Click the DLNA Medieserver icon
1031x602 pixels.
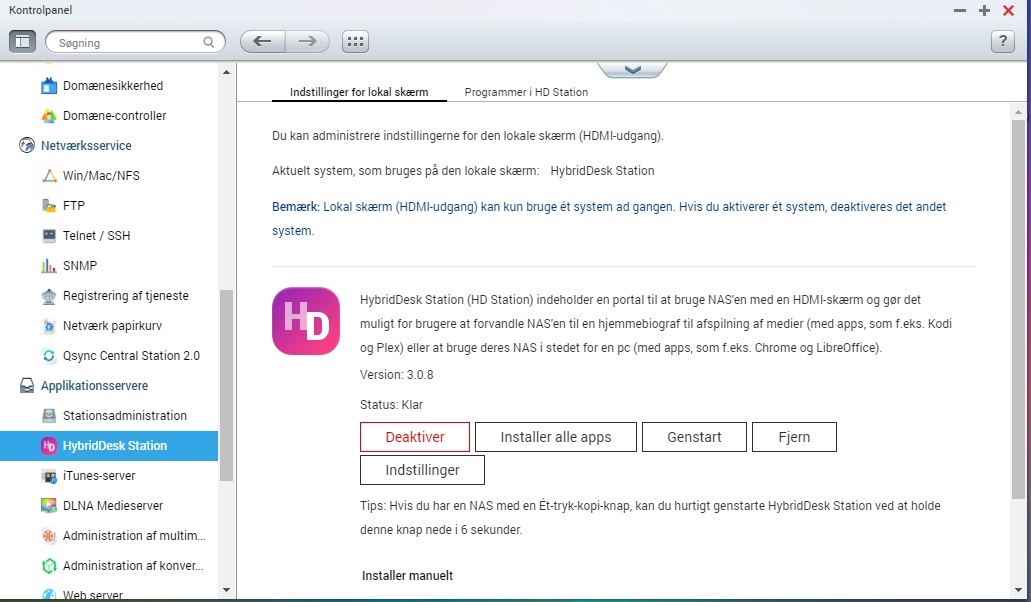pyautogui.click(x=49, y=505)
